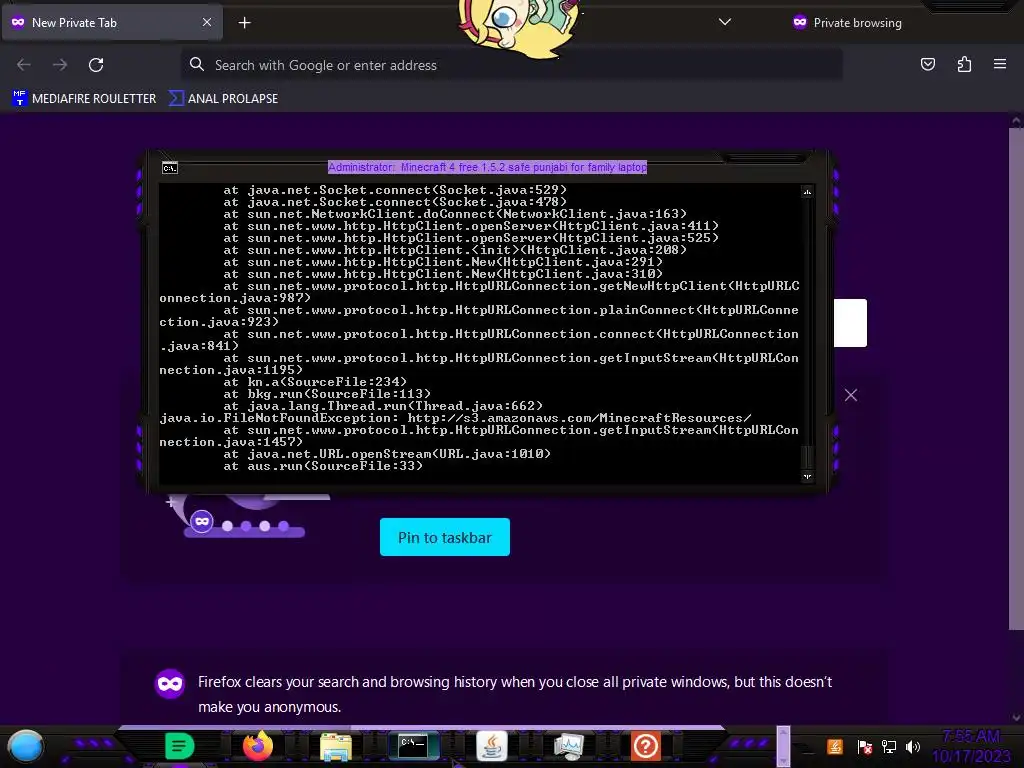
Task: Reload the current page
Action: pos(96,65)
